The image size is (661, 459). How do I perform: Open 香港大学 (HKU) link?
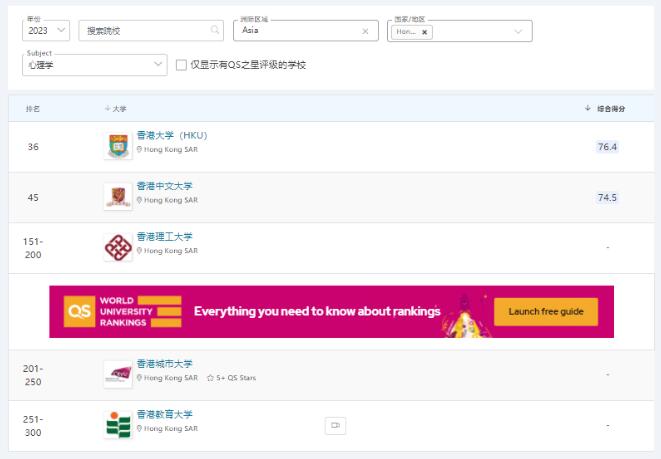pyautogui.click(x=172, y=135)
